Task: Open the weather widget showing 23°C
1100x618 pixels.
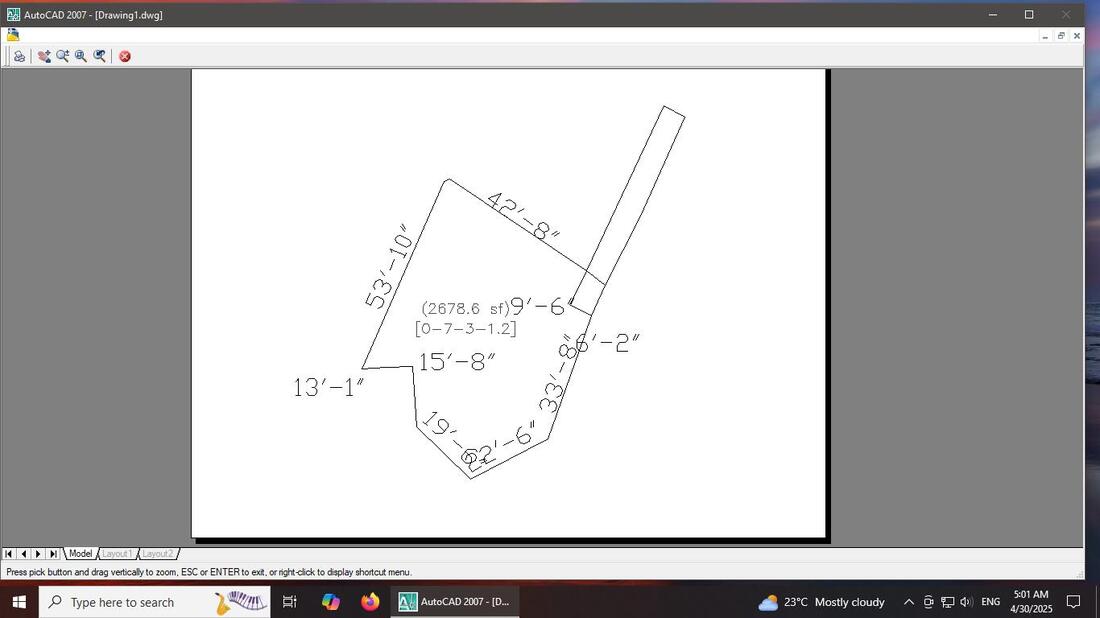Action: pos(821,602)
